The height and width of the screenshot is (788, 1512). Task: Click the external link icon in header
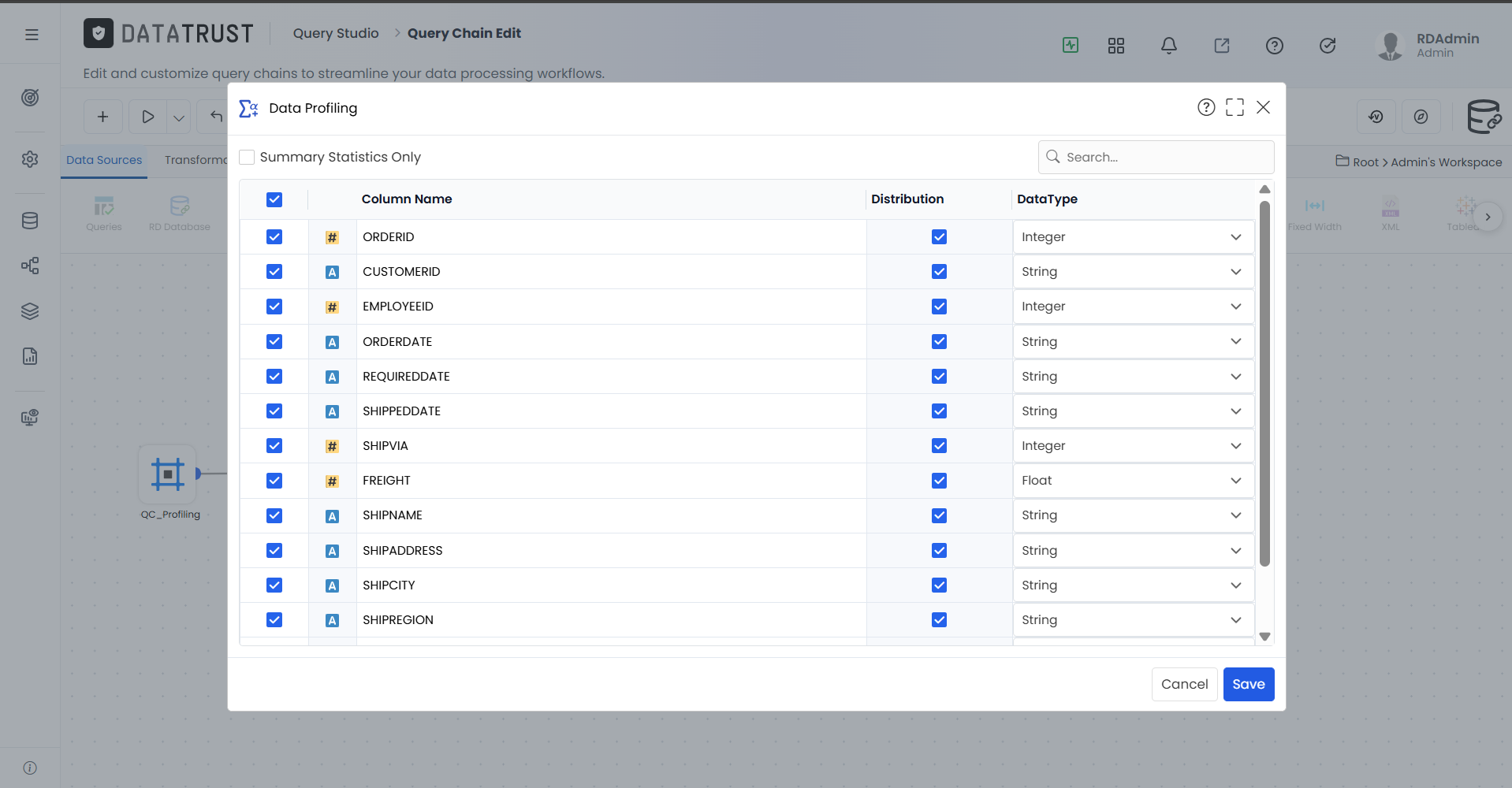pyautogui.click(x=1222, y=46)
